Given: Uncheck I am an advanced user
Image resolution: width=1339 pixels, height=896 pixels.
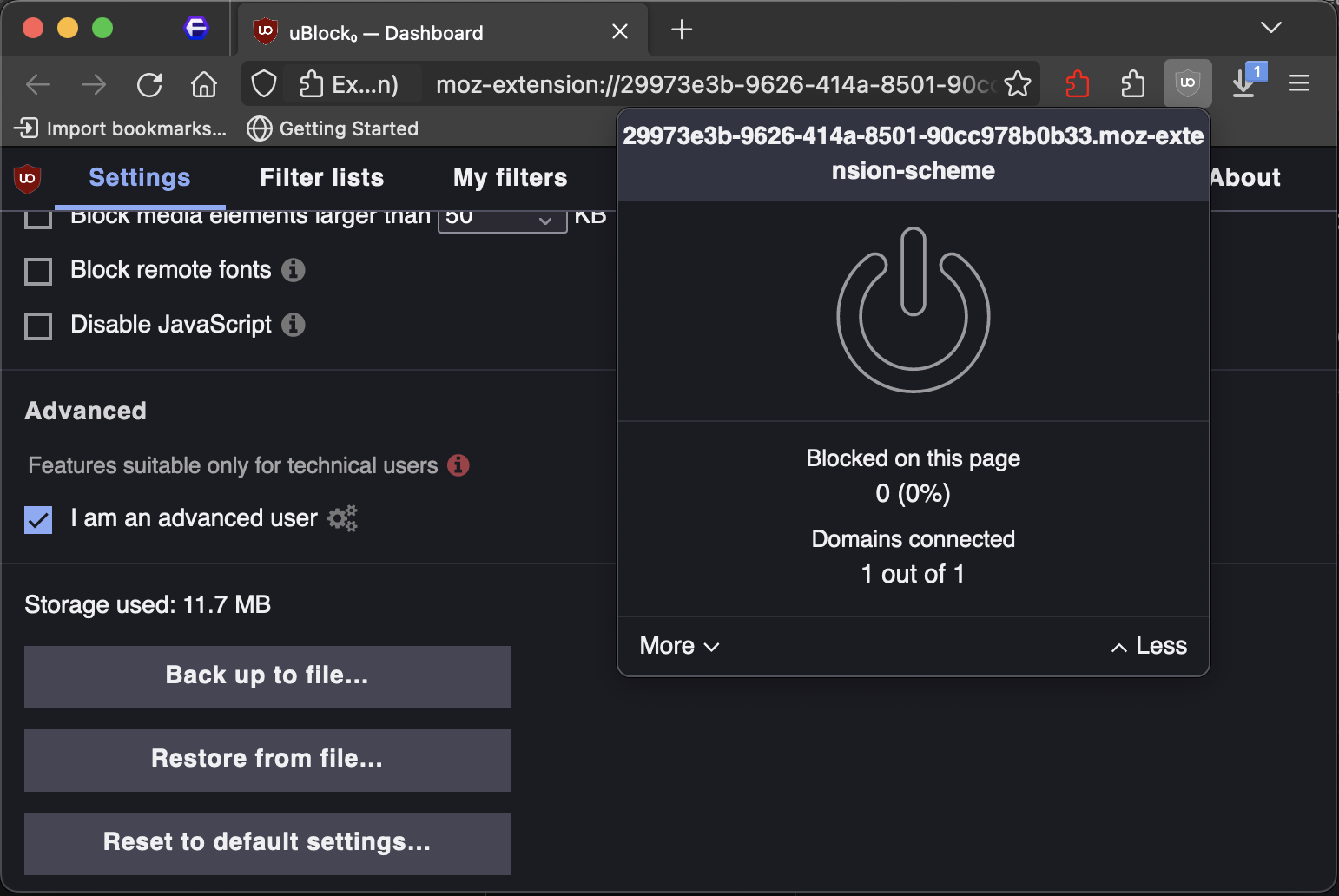Looking at the screenshot, I should 38,519.
